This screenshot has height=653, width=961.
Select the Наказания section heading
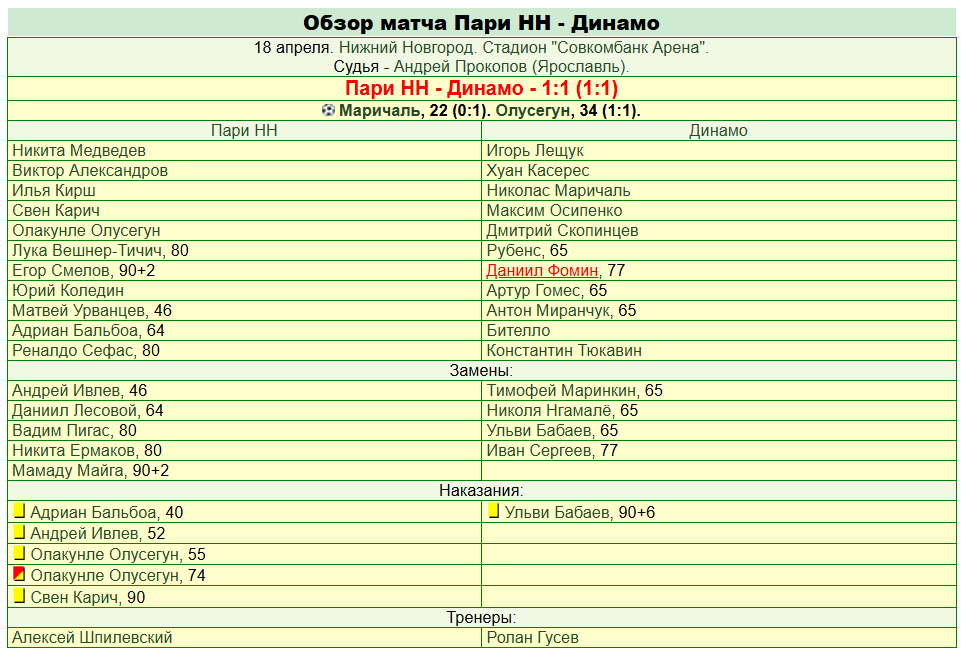click(481, 491)
